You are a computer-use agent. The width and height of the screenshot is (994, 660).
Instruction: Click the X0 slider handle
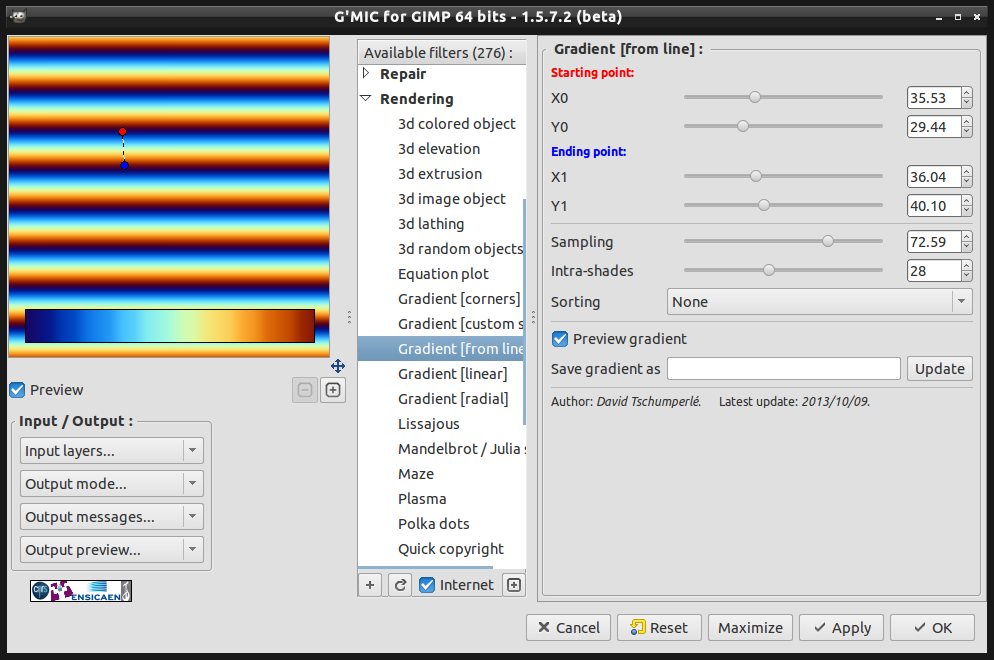[754, 97]
